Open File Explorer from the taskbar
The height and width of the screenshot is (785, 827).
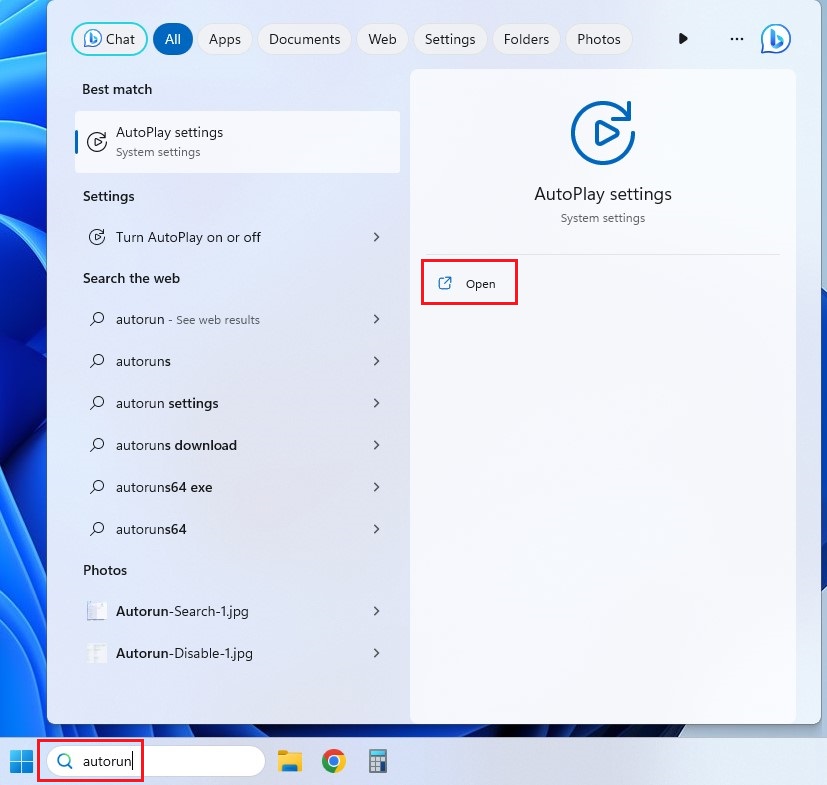click(290, 761)
